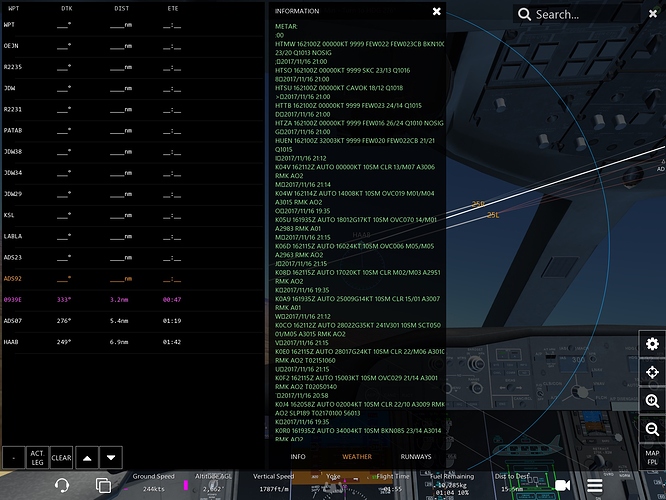Center map with crosshair icon

[x=652, y=372]
